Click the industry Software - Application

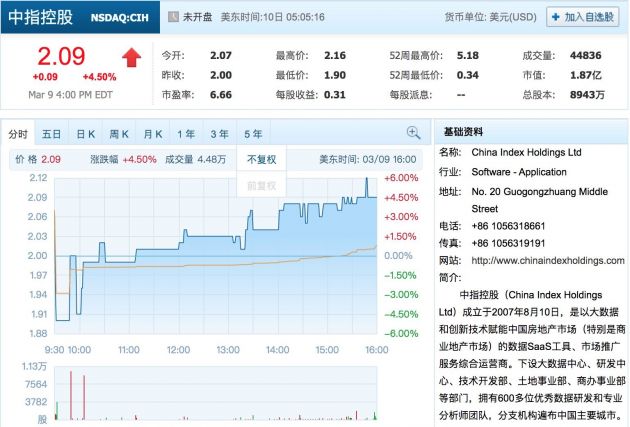[x=519, y=172]
